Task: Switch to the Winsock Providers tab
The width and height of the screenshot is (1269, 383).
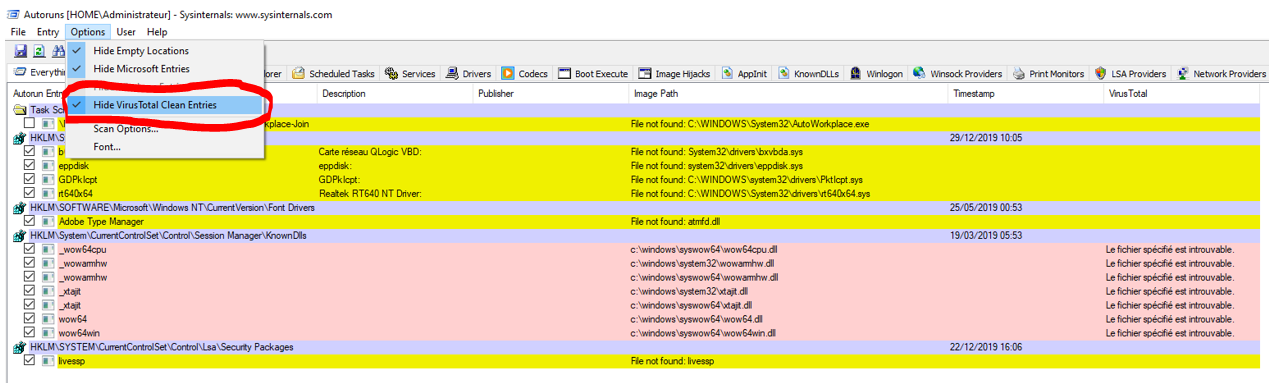Action: (957, 73)
